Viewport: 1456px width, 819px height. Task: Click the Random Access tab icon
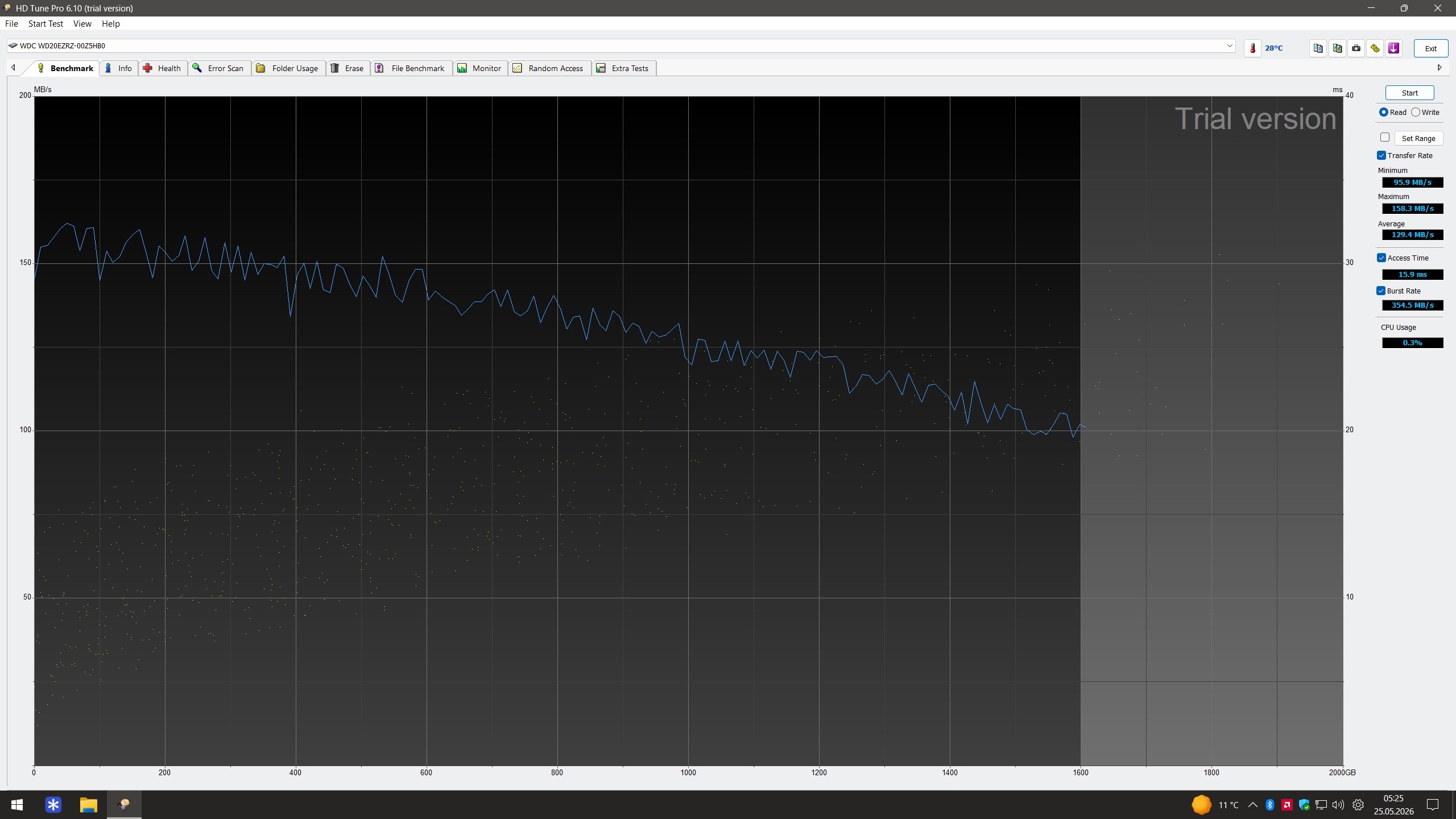(x=518, y=68)
